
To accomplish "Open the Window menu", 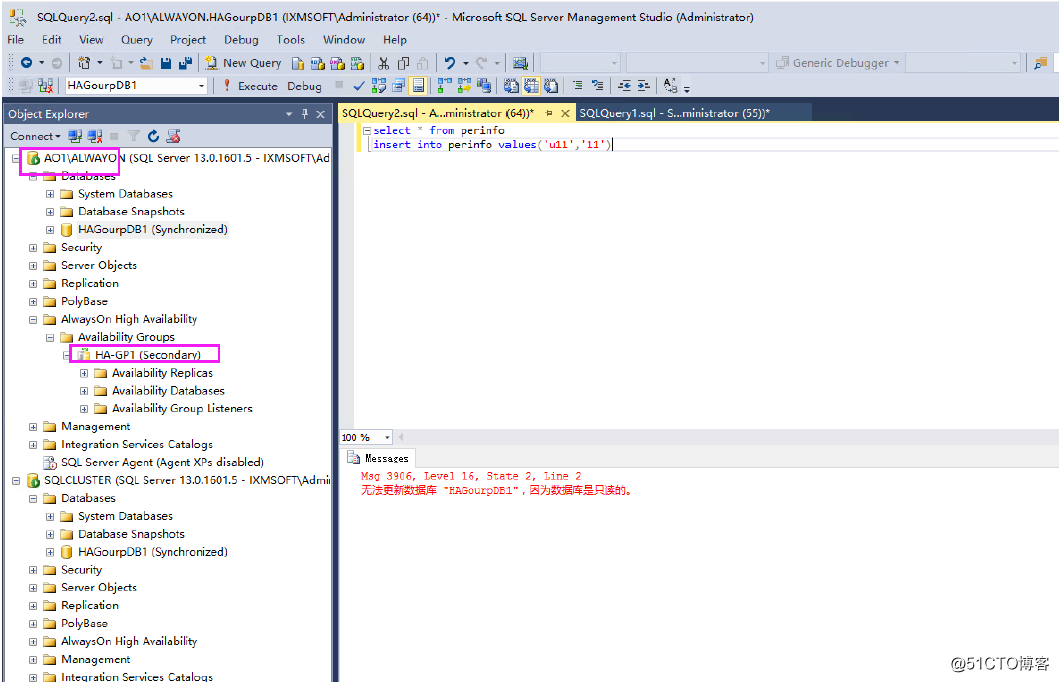I will click(344, 40).
